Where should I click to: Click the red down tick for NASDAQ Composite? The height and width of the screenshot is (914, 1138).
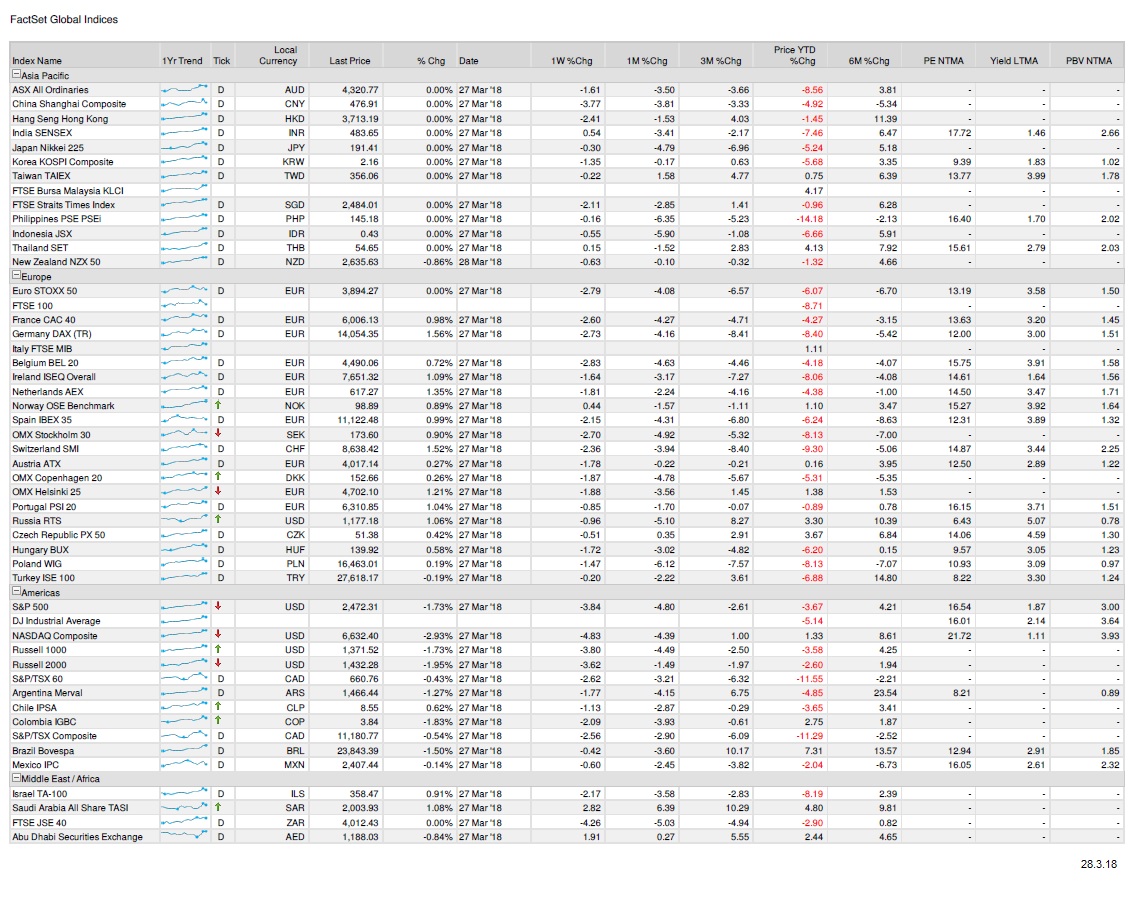point(218,635)
